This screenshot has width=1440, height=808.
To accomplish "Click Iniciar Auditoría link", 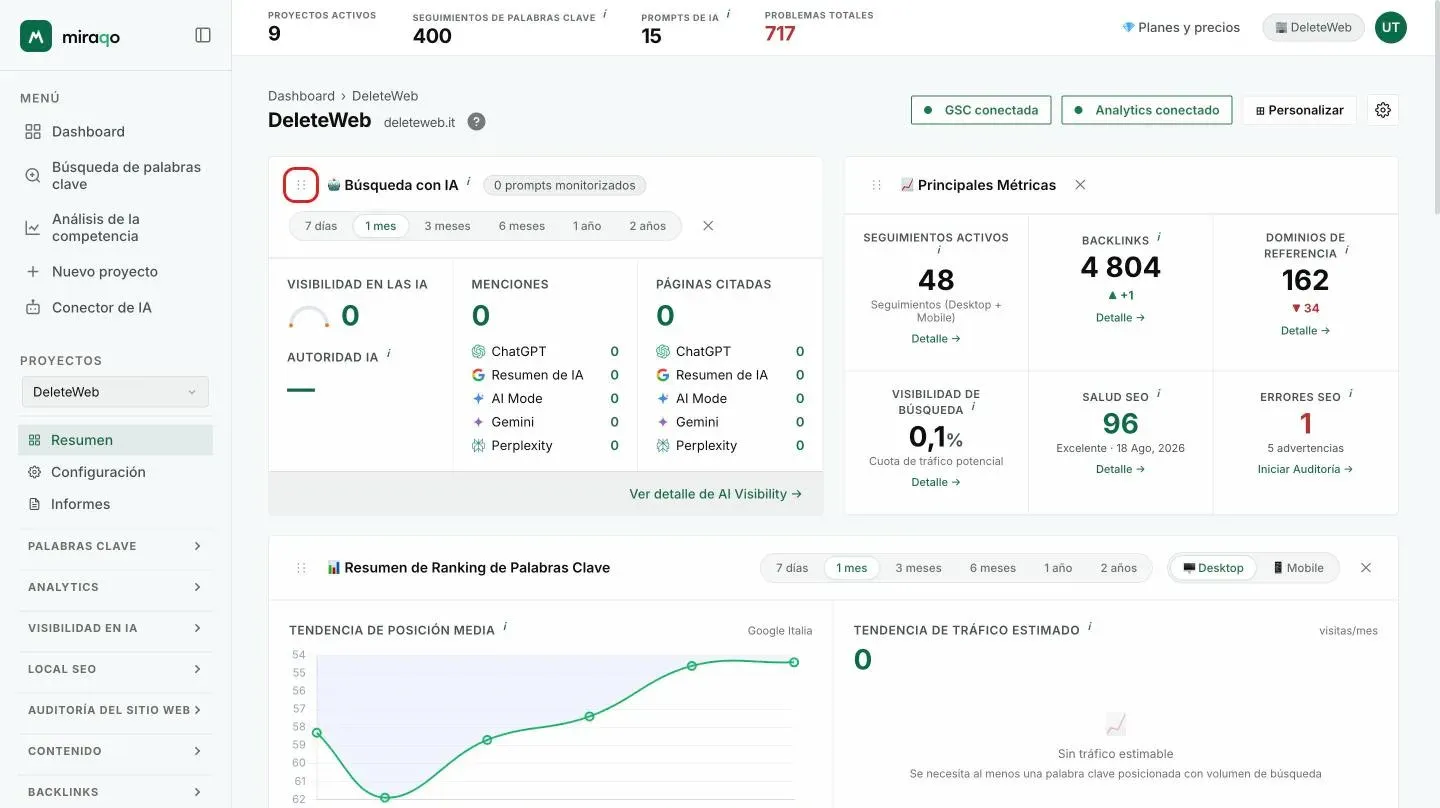I will pos(1305,469).
